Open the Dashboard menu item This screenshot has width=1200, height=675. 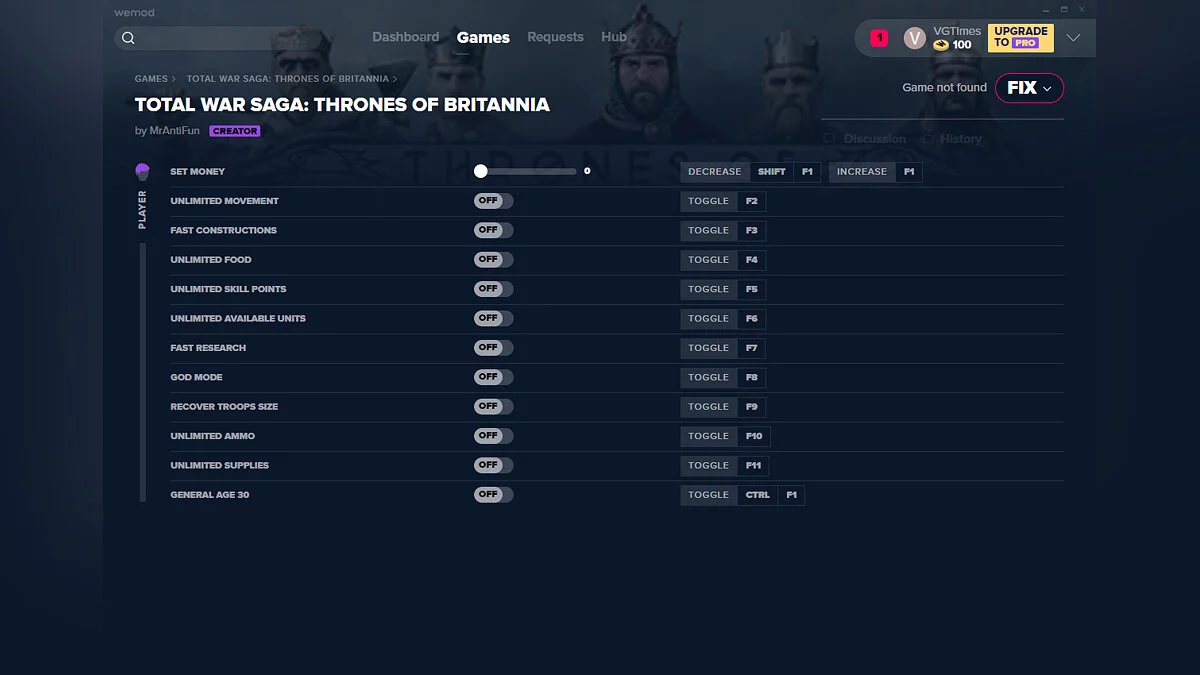(406, 37)
